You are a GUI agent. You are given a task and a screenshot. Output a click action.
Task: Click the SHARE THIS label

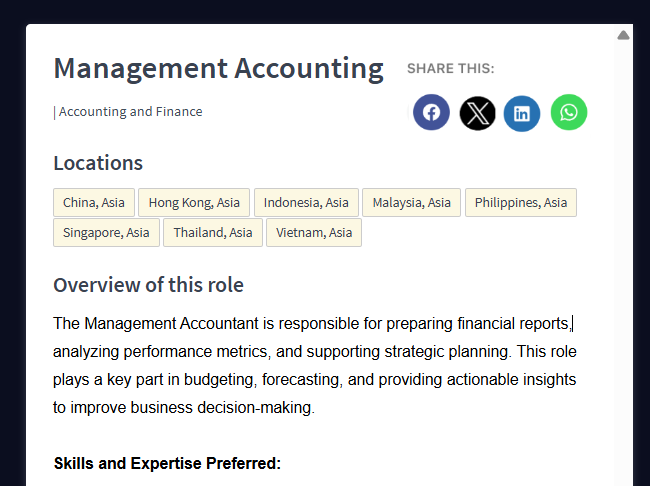(x=450, y=69)
